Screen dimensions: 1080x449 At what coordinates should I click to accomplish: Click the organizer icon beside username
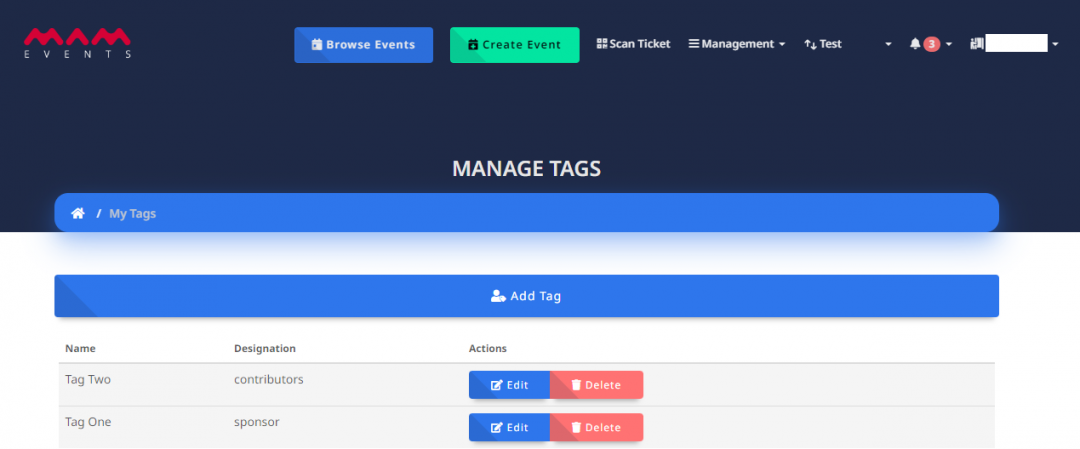point(977,43)
